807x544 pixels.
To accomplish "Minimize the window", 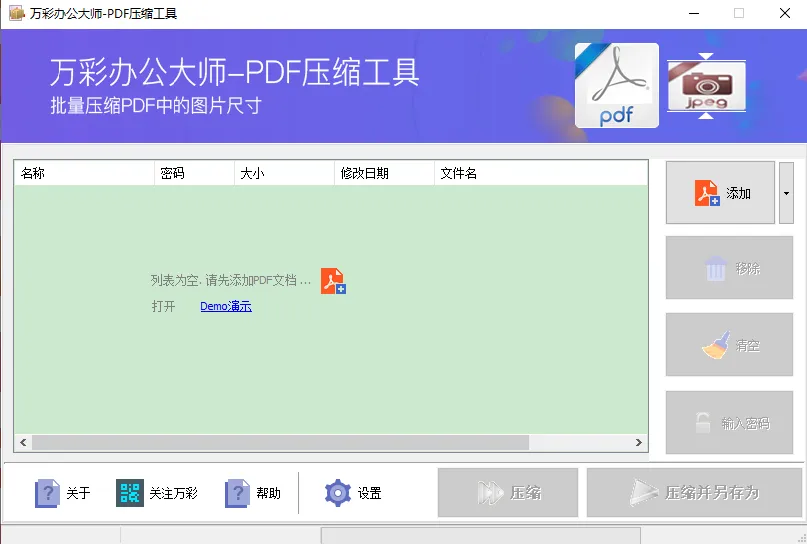I will point(694,13).
